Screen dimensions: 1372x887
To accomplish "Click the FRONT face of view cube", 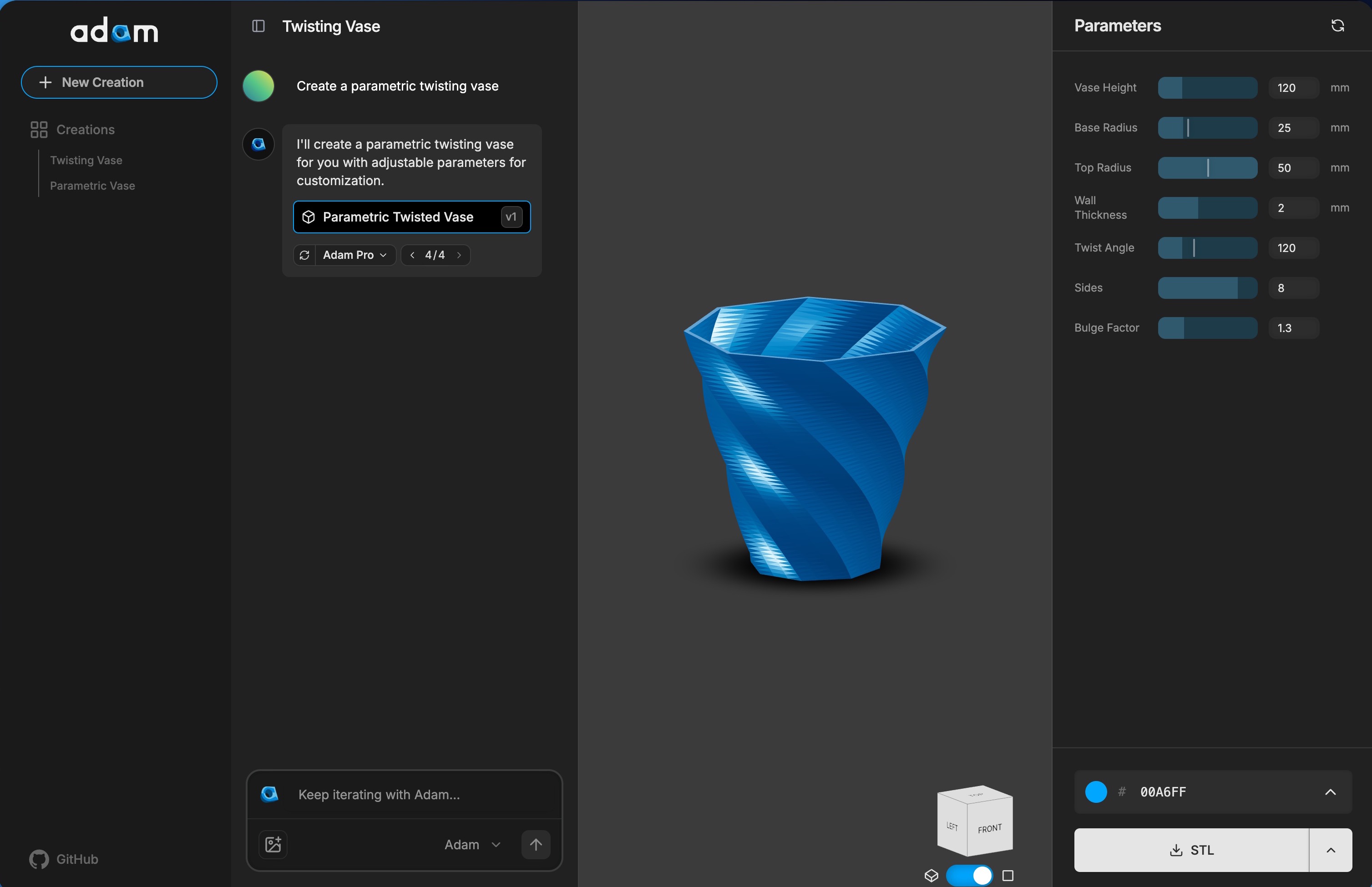I will 989,828.
